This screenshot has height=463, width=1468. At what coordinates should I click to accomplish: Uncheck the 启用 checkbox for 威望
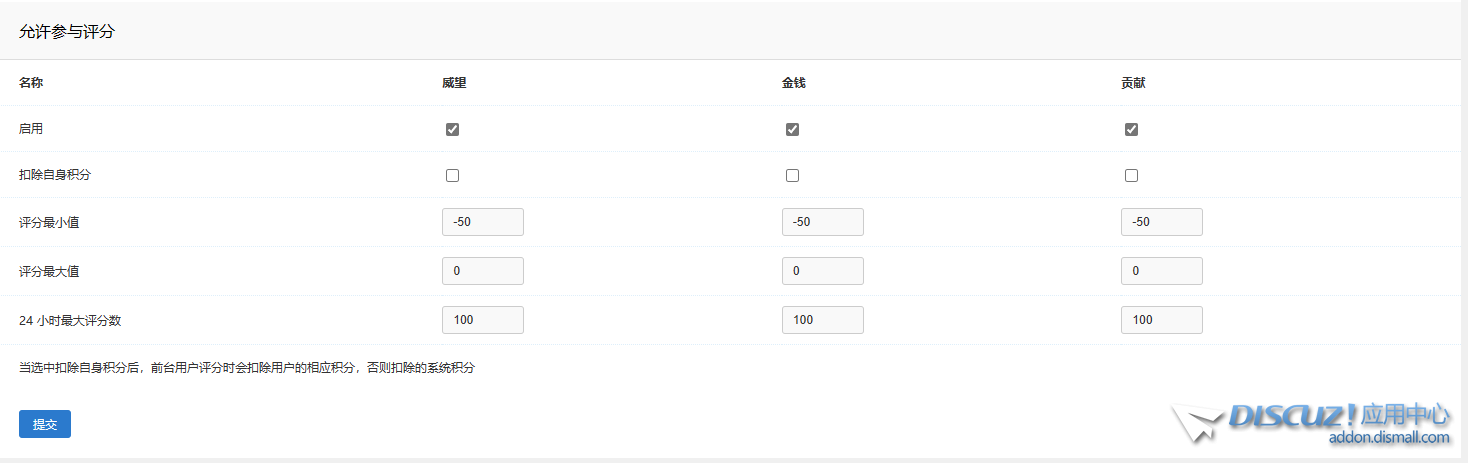[452, 129]
